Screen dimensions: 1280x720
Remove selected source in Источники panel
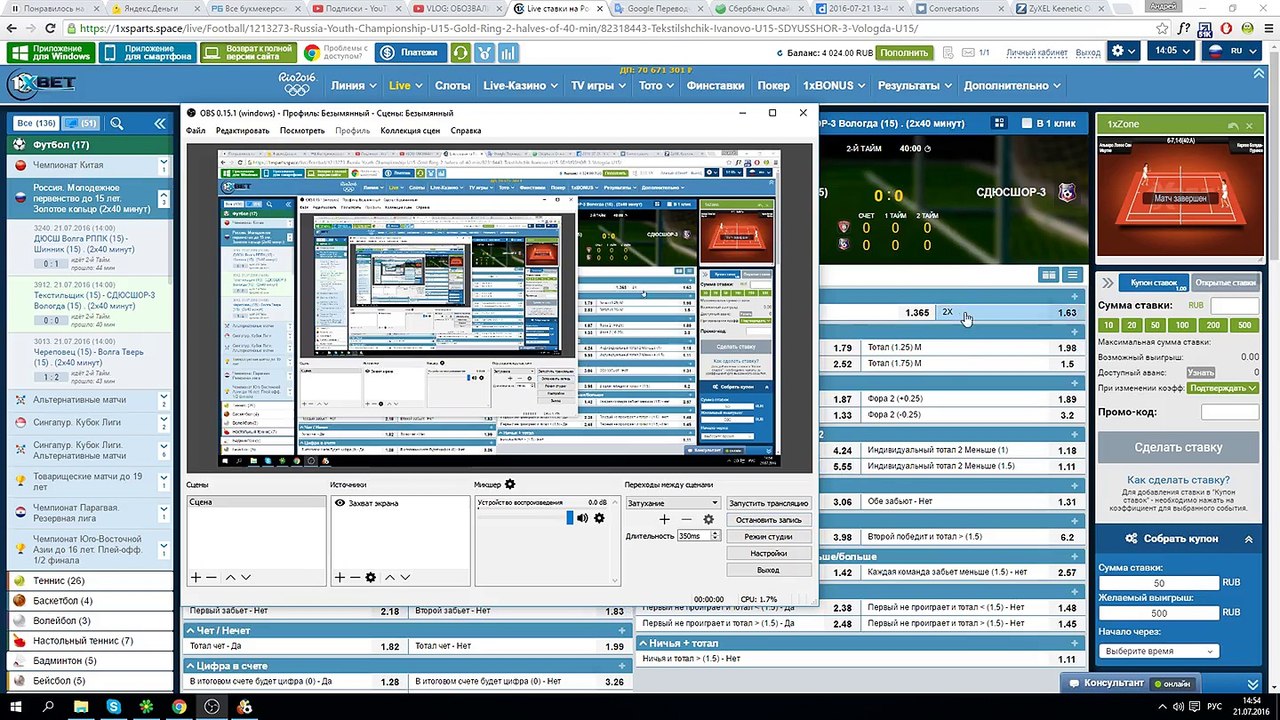355,577
